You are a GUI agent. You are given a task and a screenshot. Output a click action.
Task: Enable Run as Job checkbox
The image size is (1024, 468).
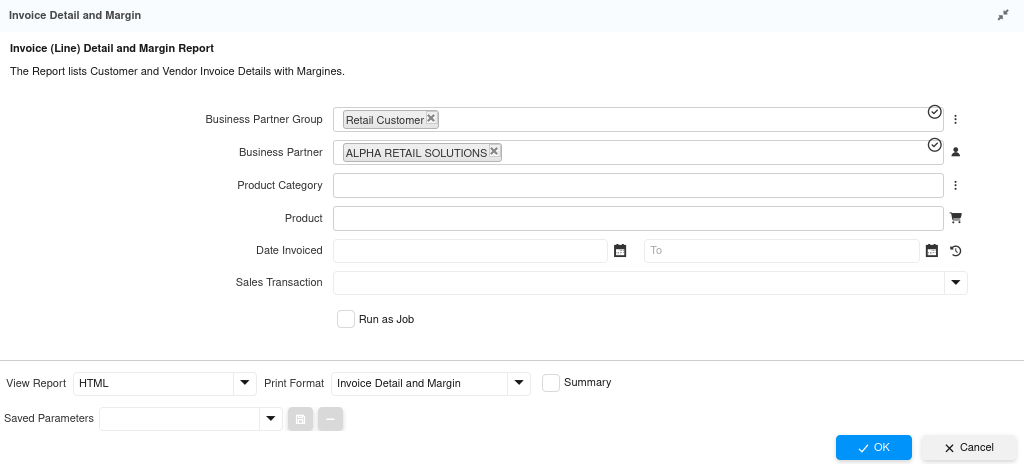346,319
